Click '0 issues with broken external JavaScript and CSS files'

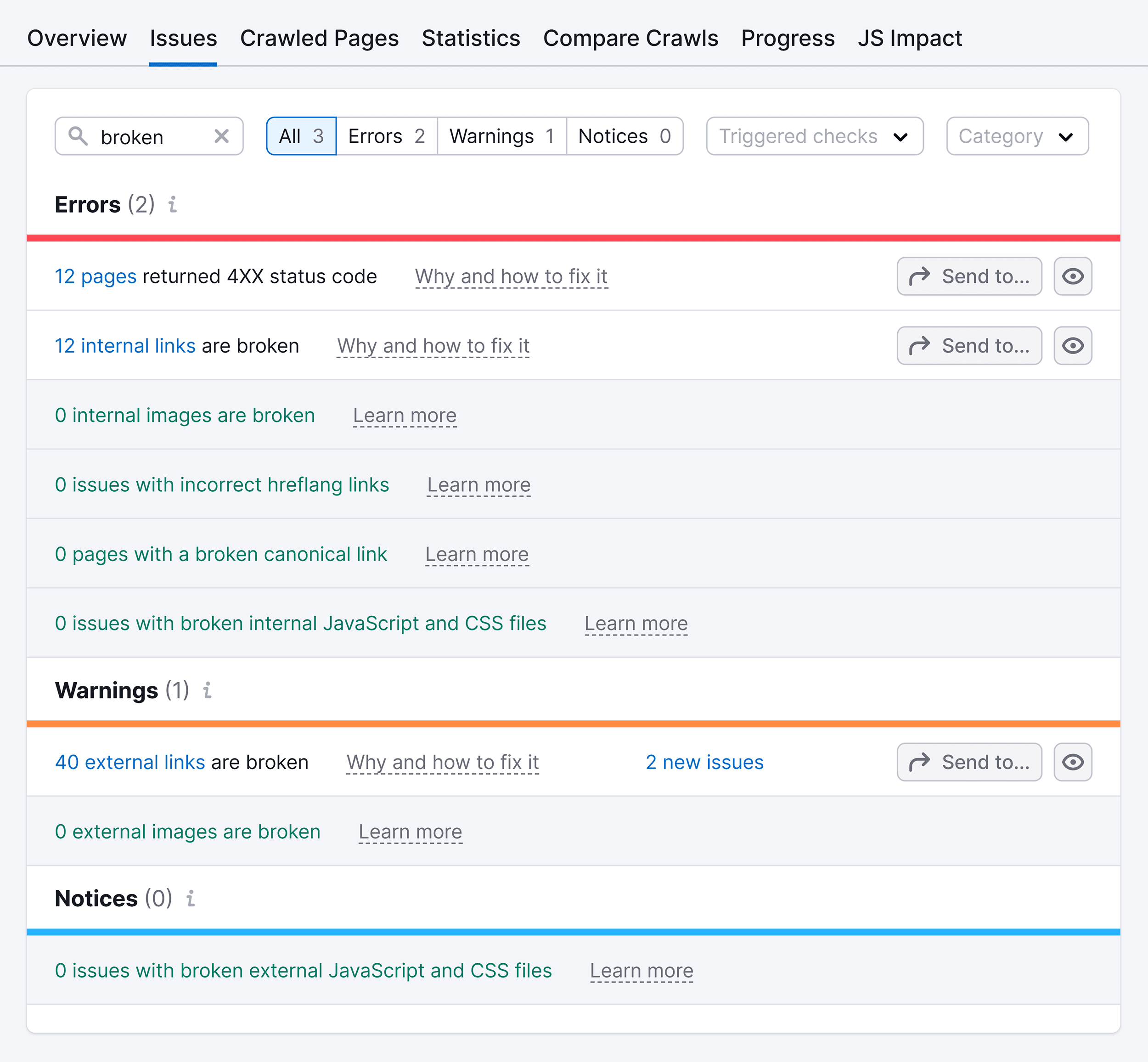click(304, 971)
